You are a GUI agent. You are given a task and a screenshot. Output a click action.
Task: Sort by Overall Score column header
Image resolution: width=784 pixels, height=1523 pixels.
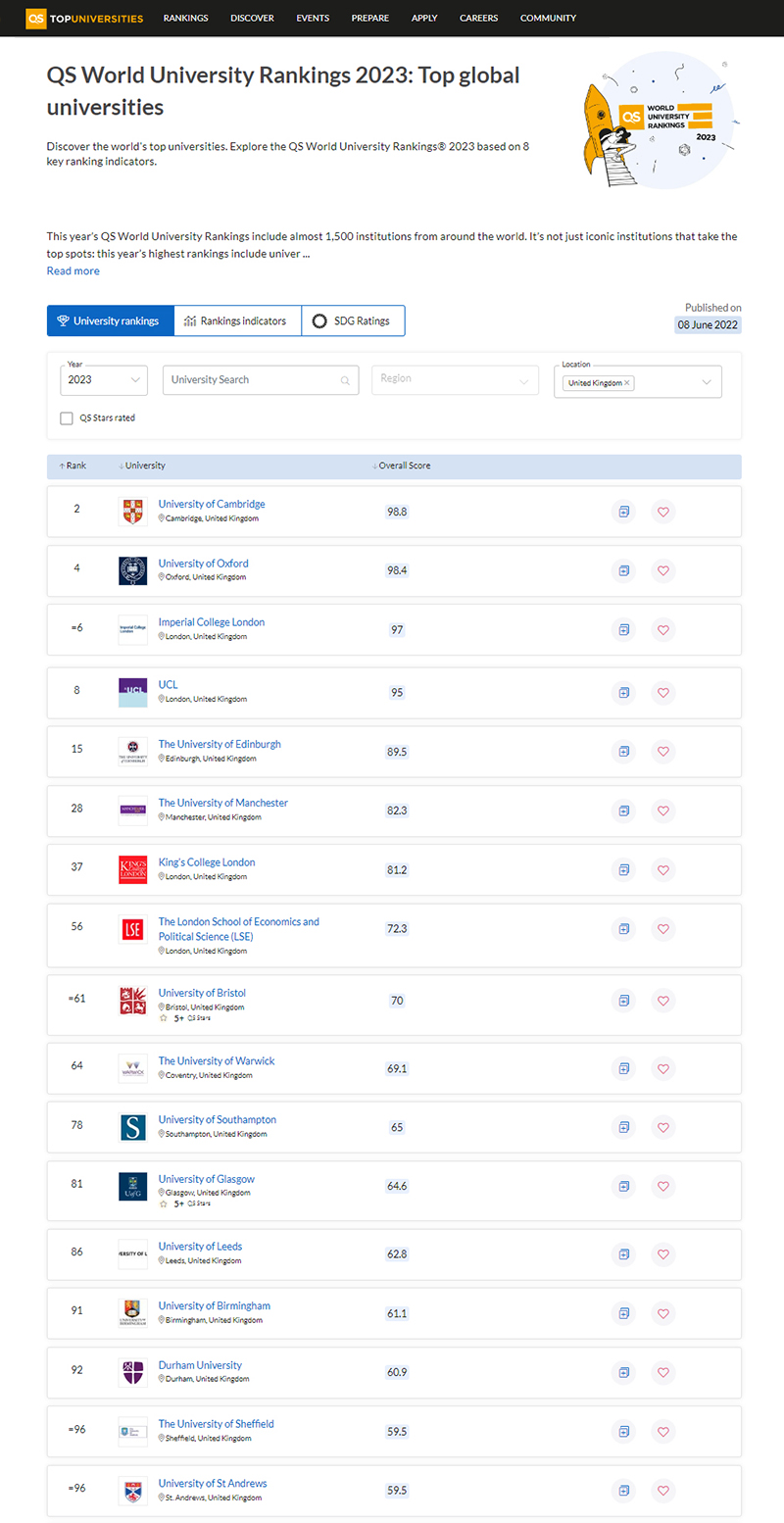(x=402, y=466)
